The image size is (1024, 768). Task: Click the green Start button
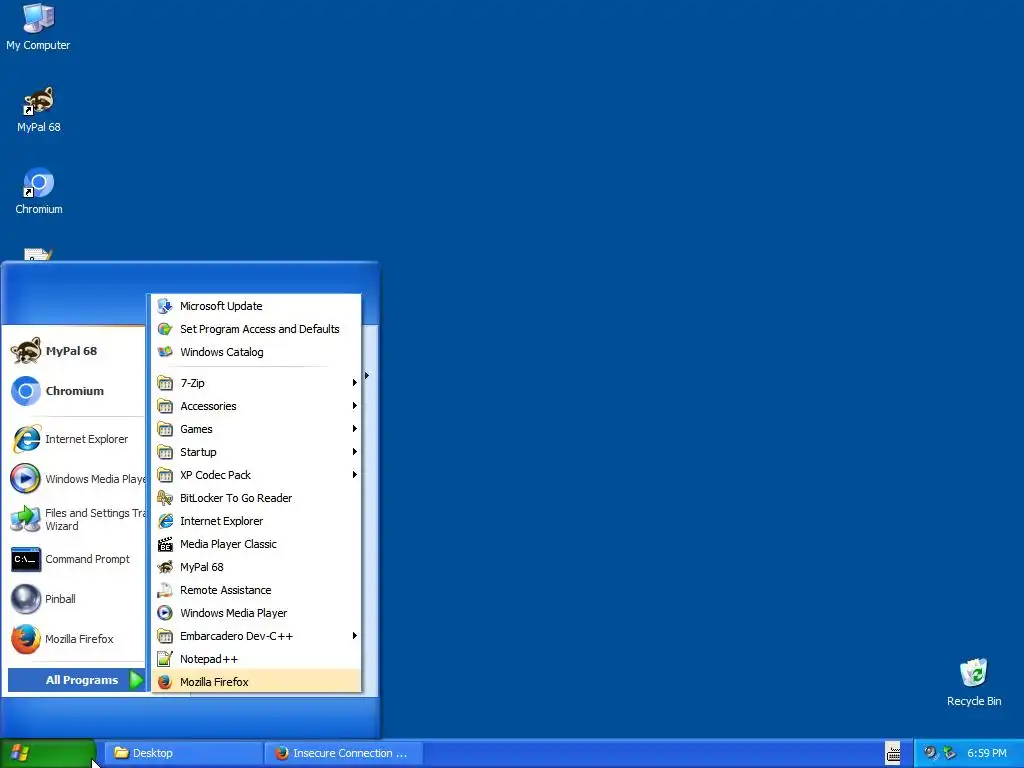tap(48, 753)
